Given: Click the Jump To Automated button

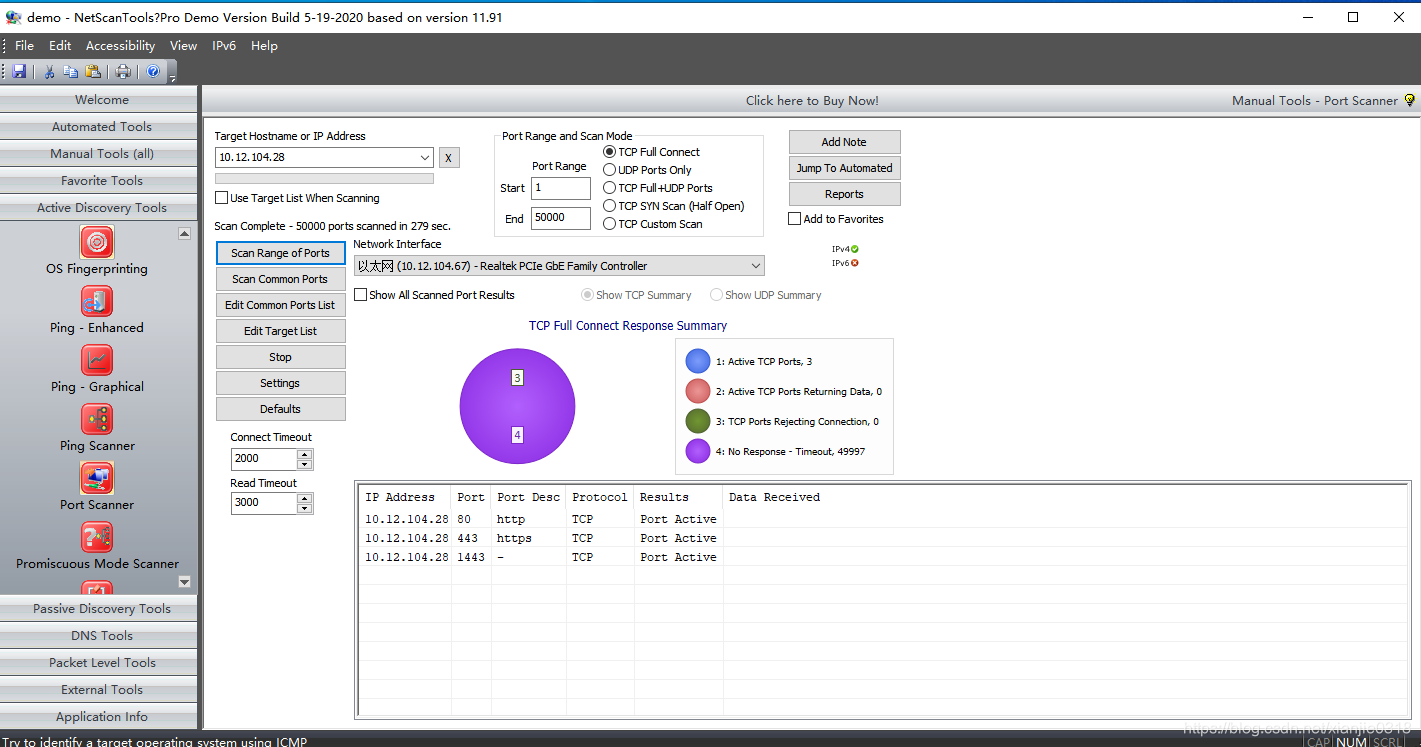Looking at the screenshot, I should coord(845,168).
